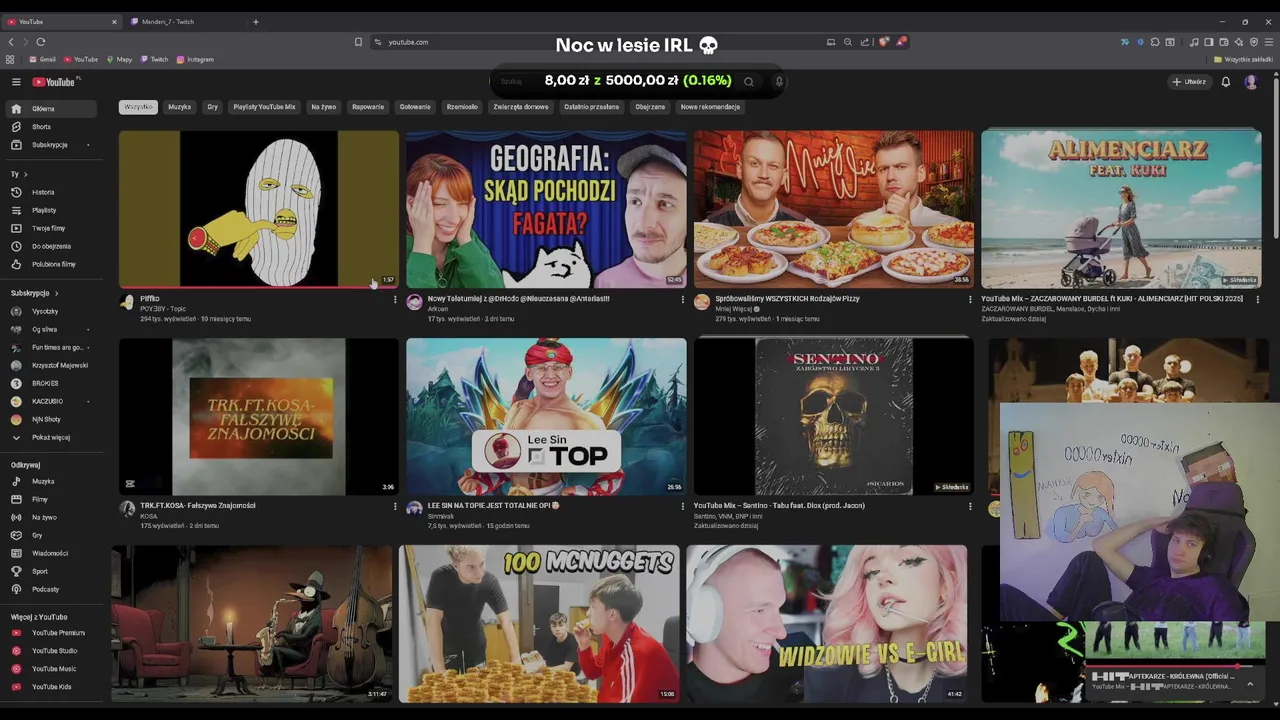Select the Na żywo filter chip
1280x720 pixels.
click(323, 107)
